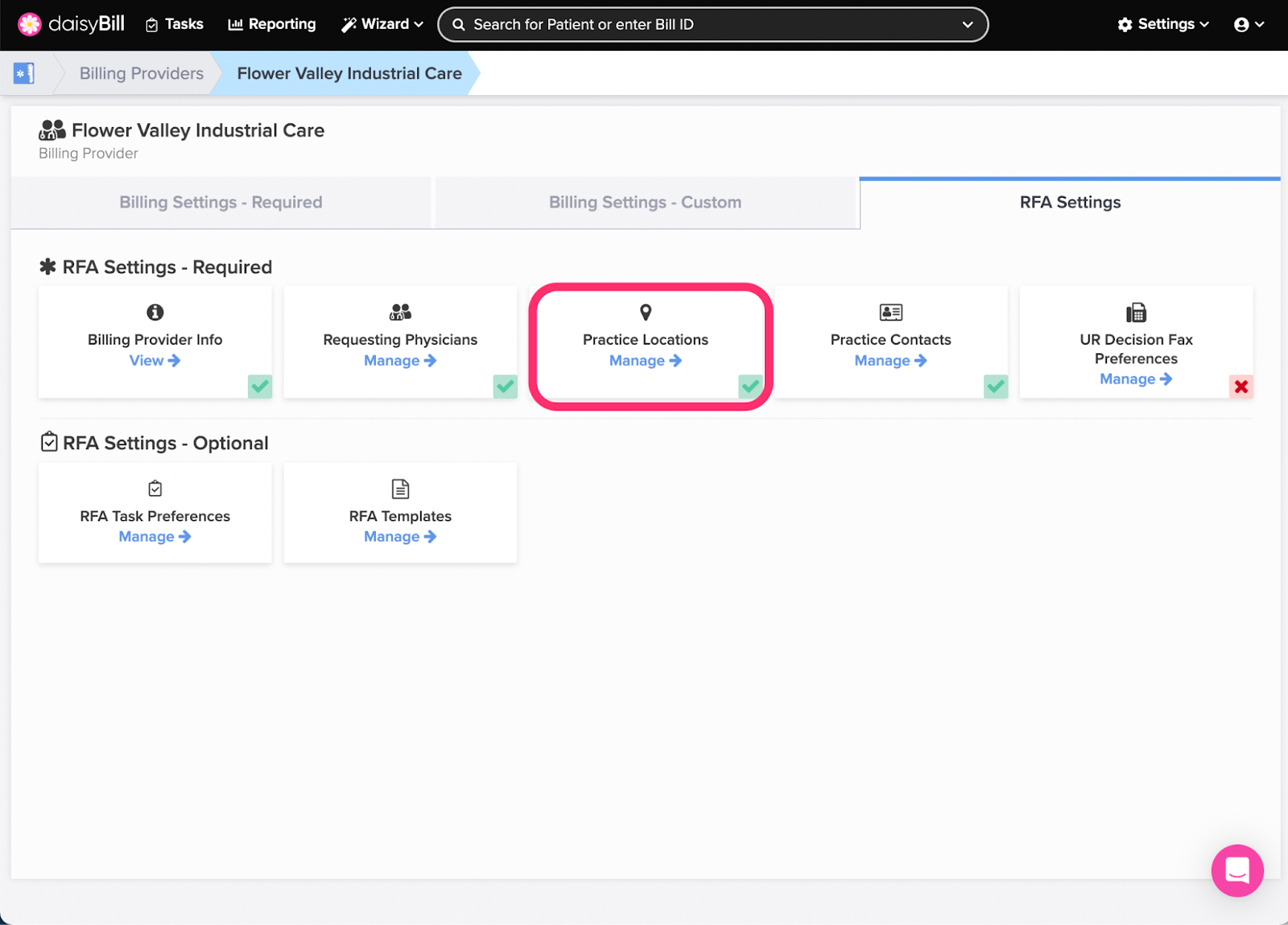Click the patient or Bill ID search field
1288x925 pixels.
(712, 24)
